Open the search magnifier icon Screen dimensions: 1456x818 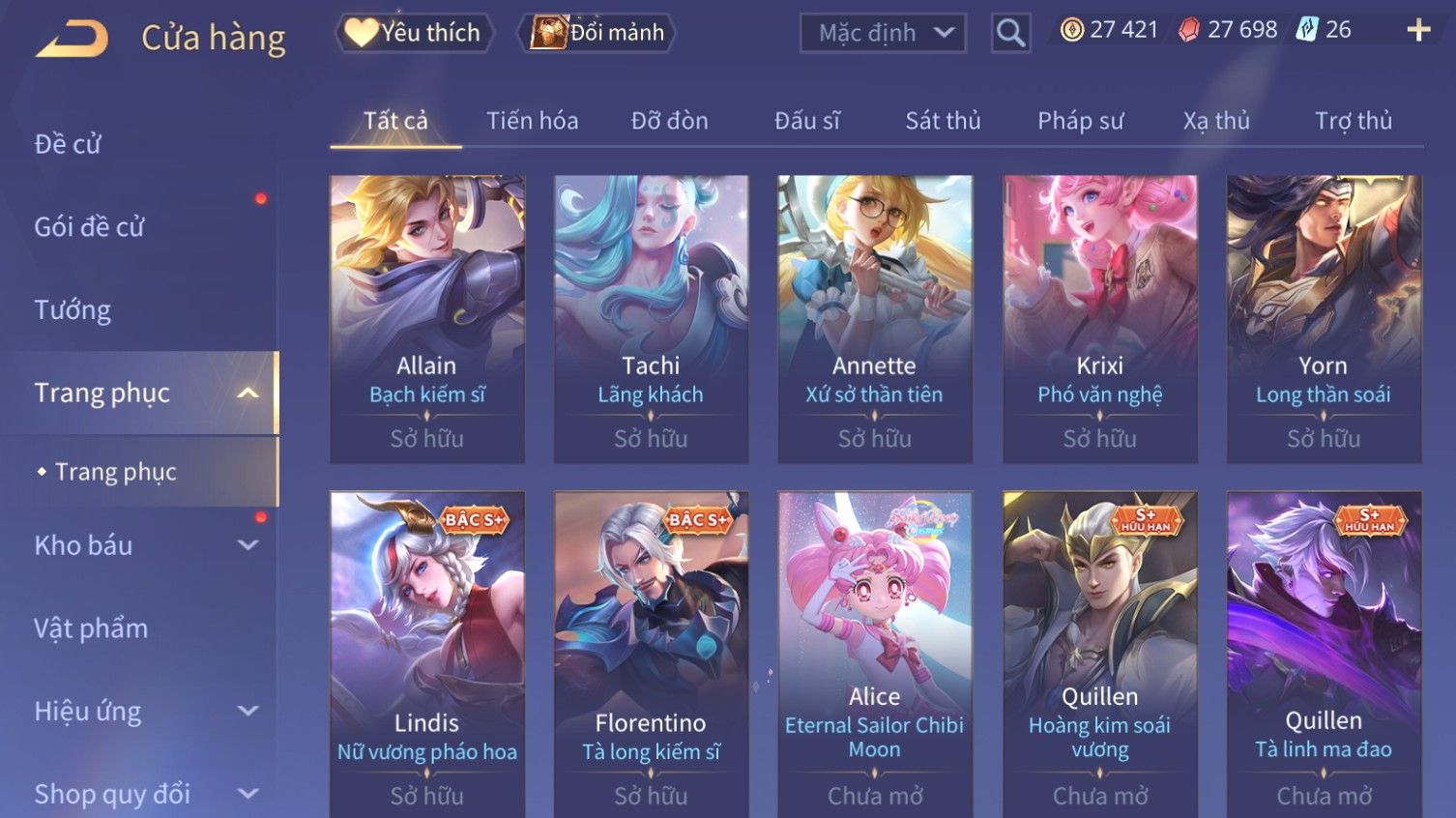click(1010, 33)
